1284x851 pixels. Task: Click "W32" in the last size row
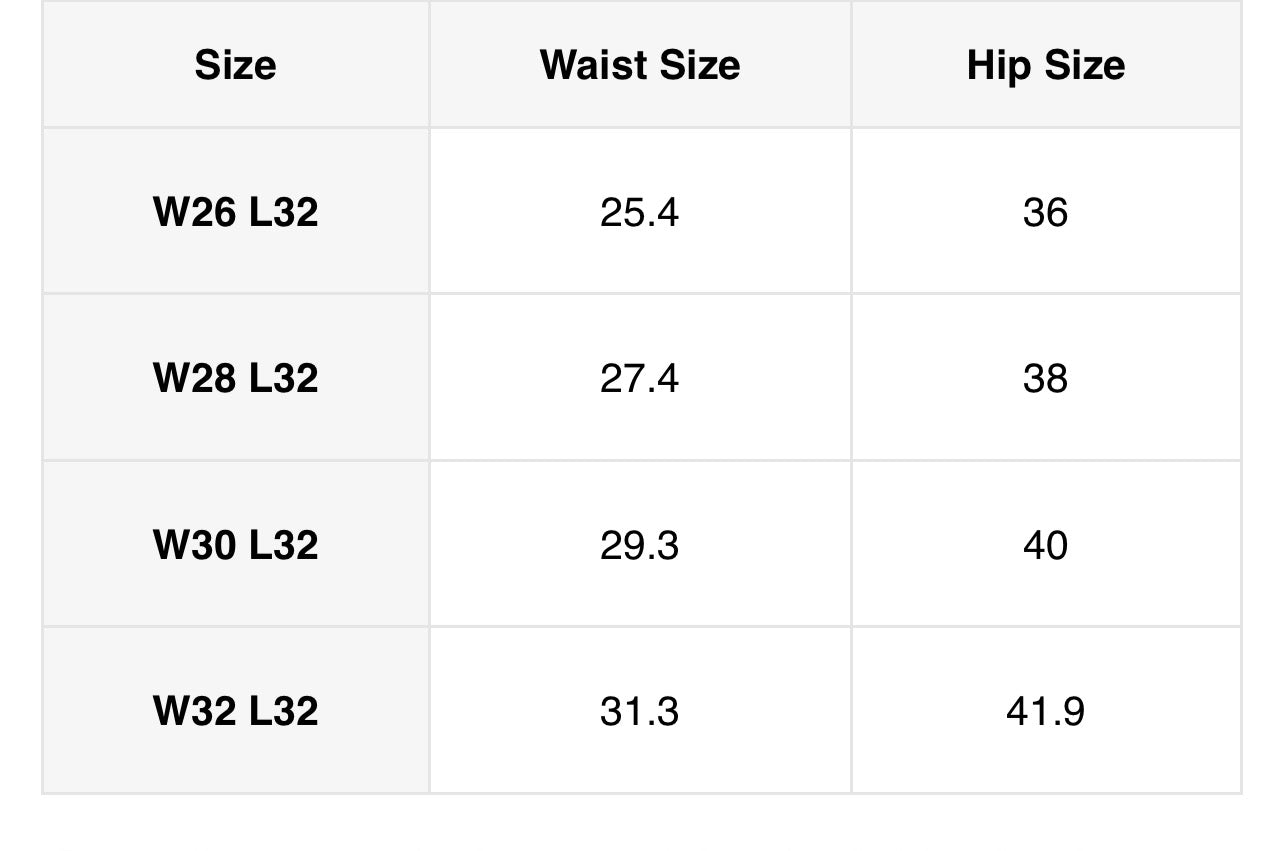click(194, 711)
